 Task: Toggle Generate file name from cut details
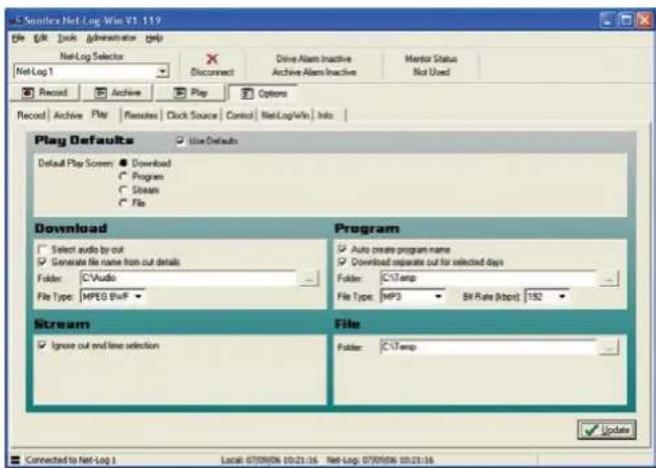42,262
